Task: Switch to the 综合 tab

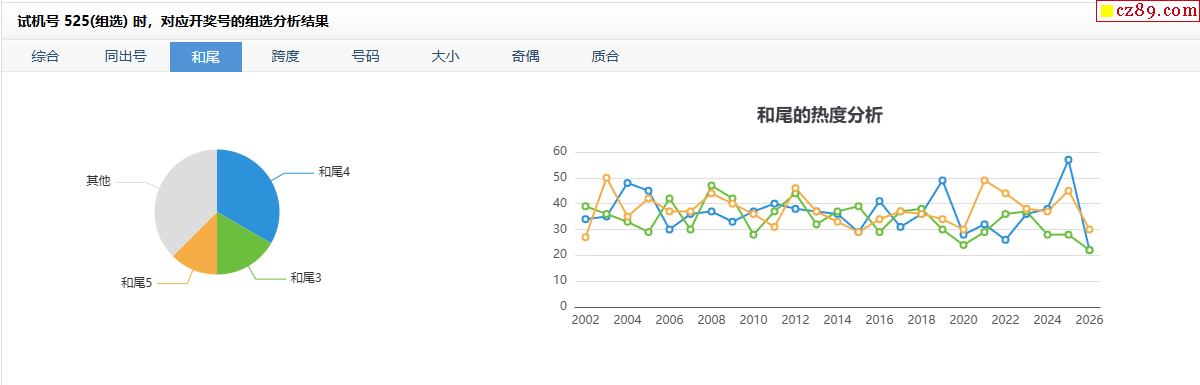Action: 45,56
